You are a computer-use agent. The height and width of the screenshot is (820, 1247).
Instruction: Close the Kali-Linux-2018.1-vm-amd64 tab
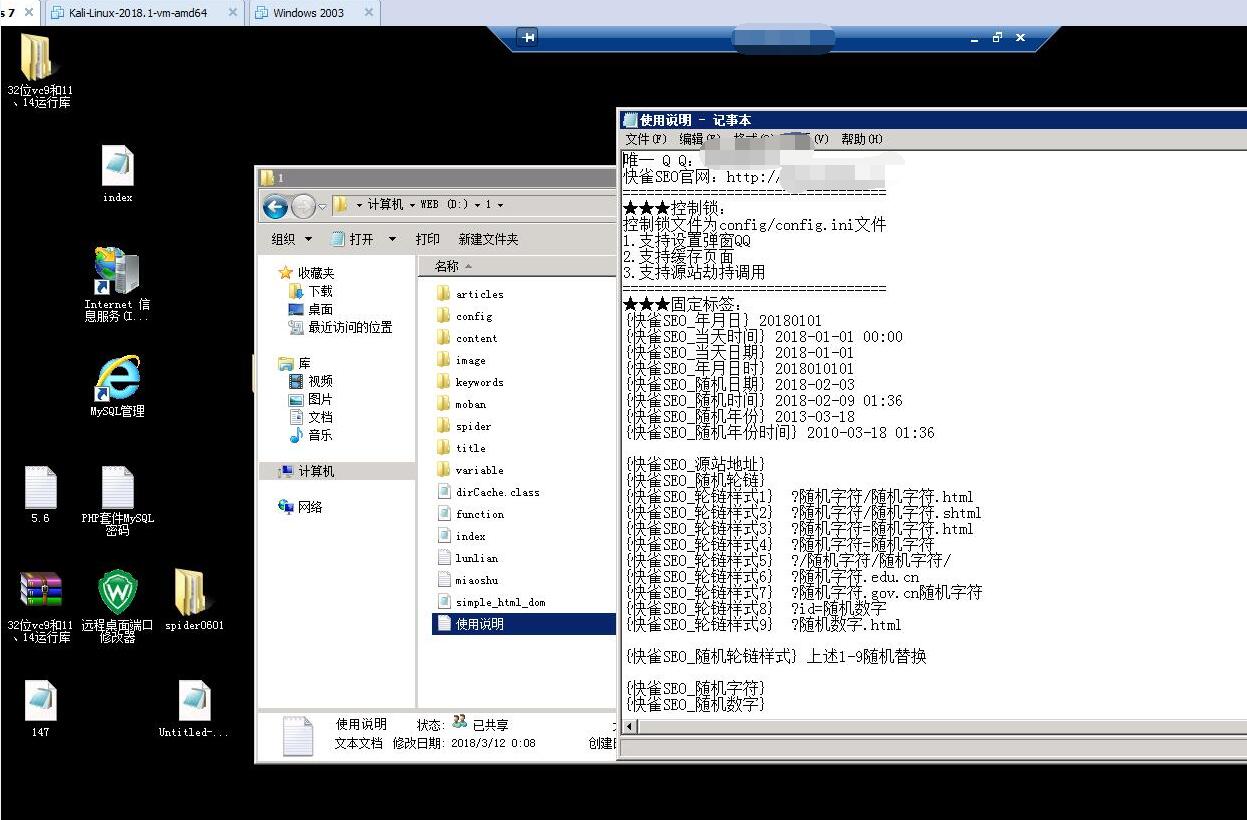233,13
